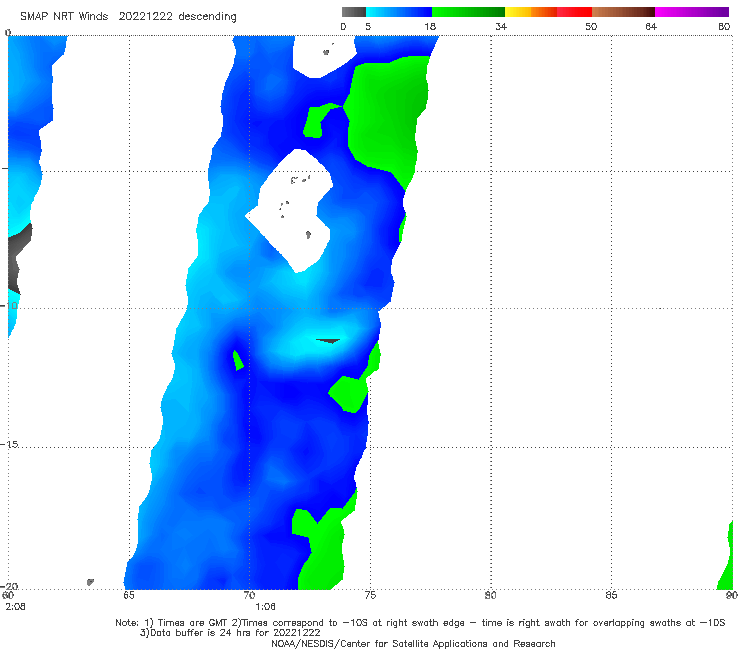Click the longitude axis label '70'
The image size is (740, 650).
pos(249,595)
